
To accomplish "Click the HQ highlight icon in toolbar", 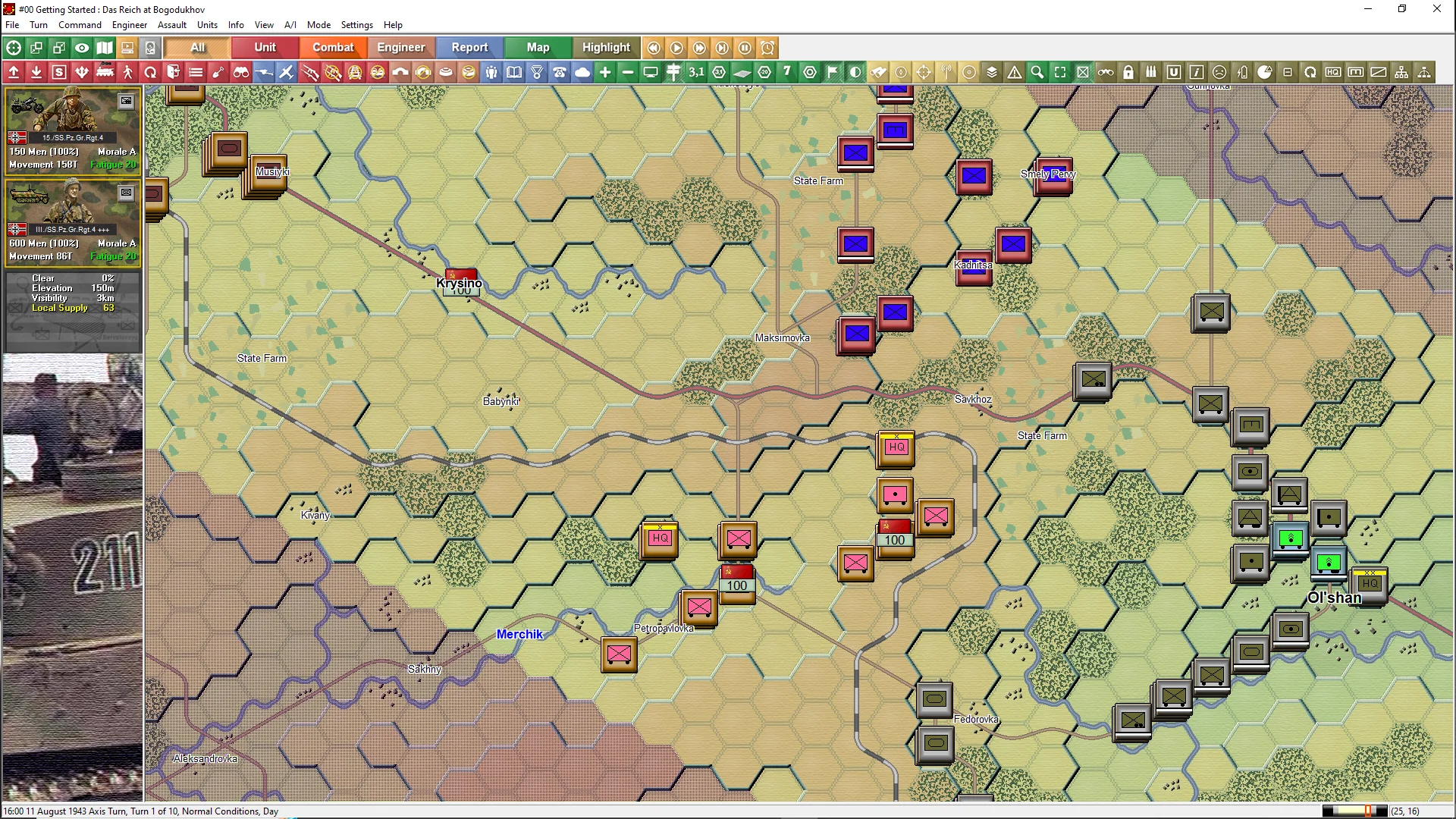I will coord(1333,72).
